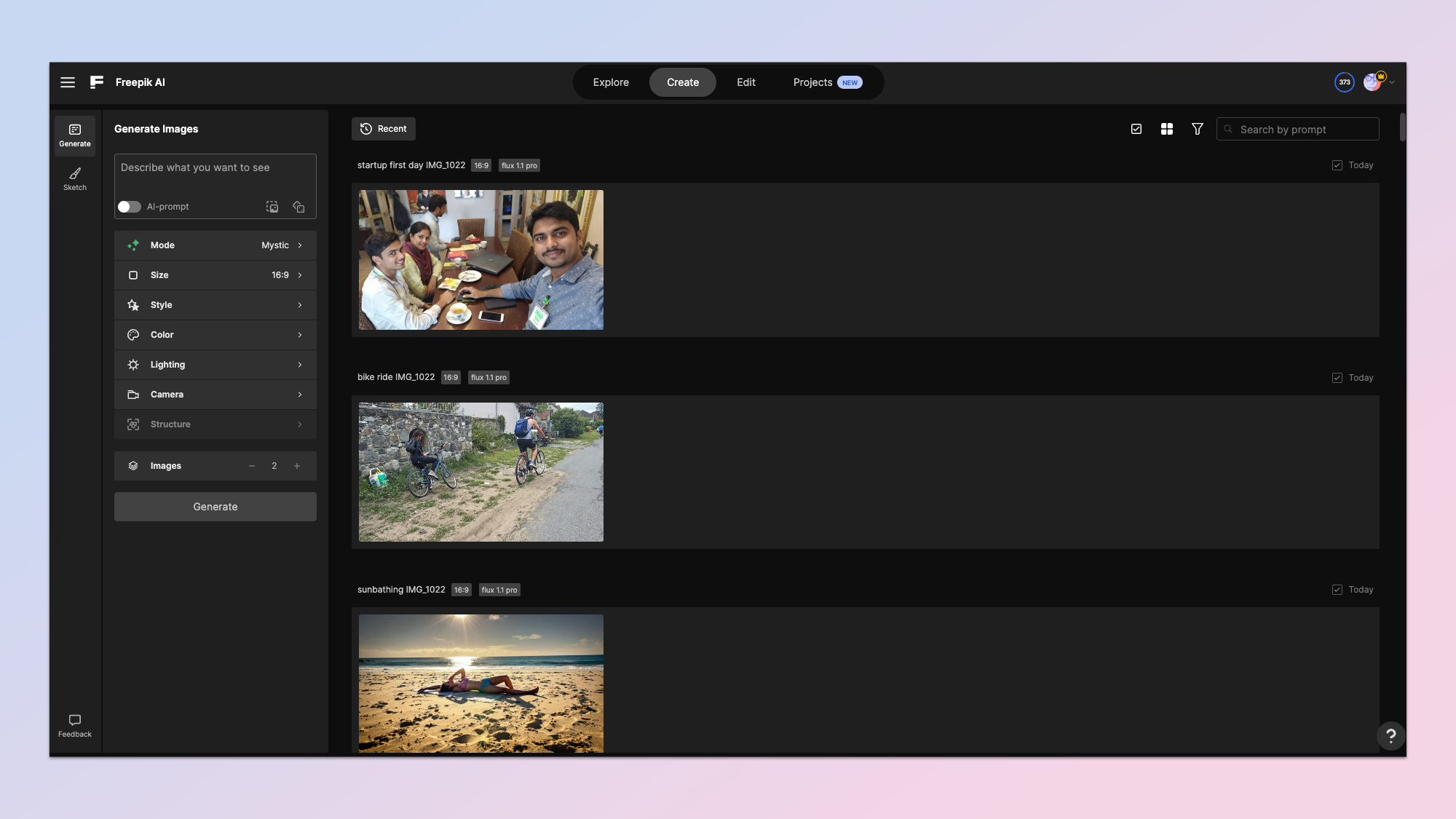The image size is (1456, 819).
Task: Open the Feedback icon
Action: click(75, 726)
